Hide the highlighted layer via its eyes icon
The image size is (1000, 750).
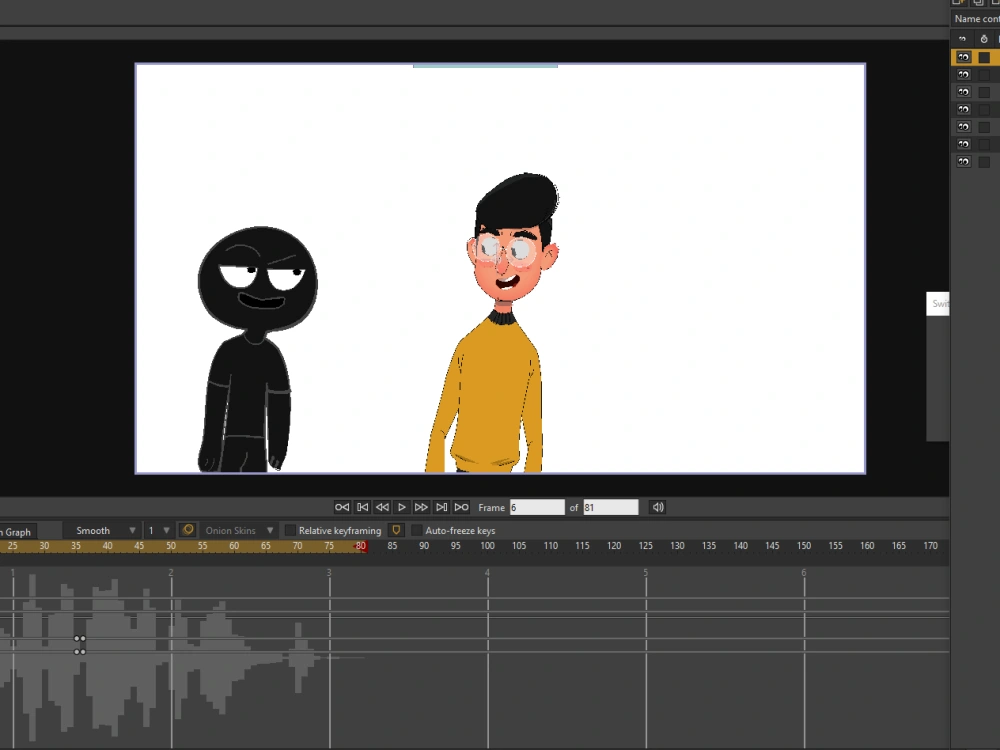[963, 57]
